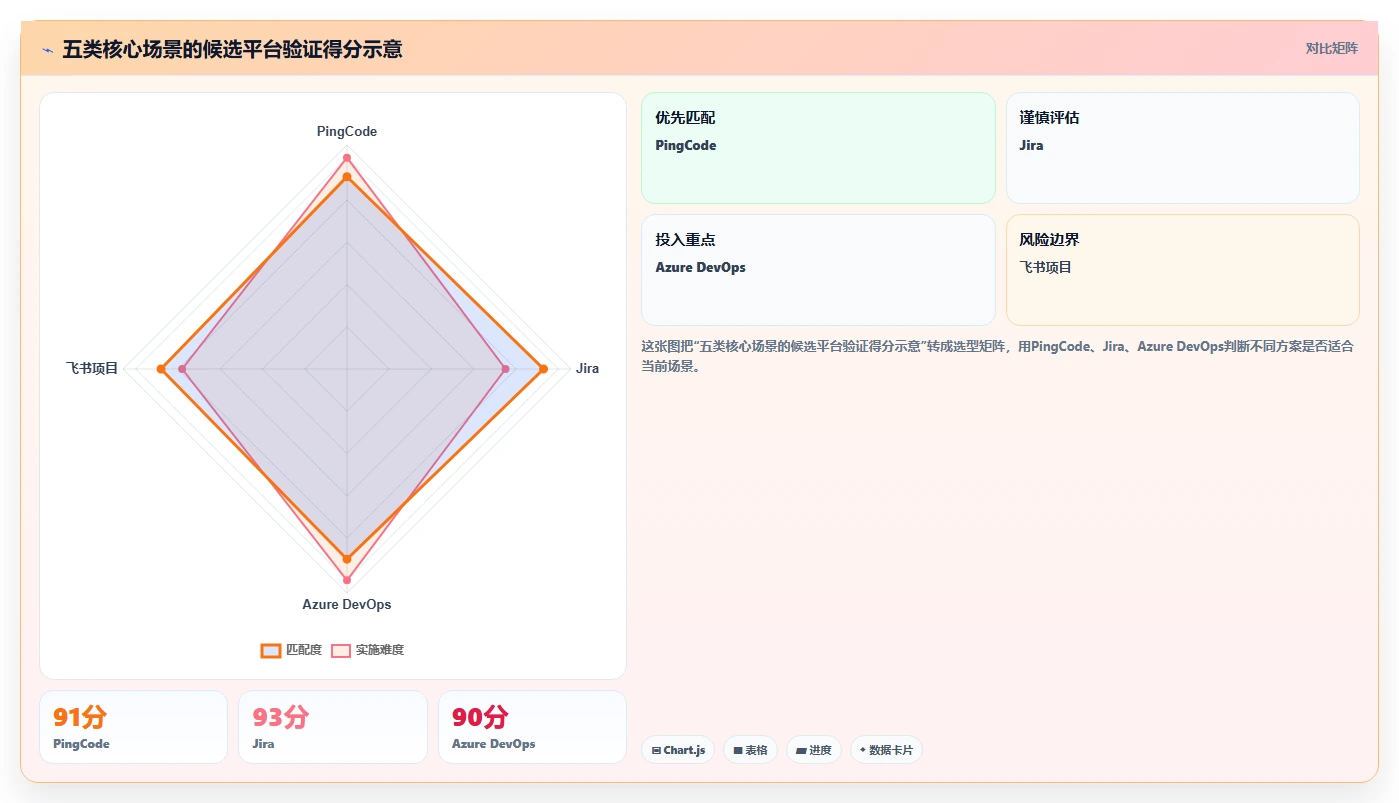Viewport: 1399px width, 803px height.
Task: Select the PingCode axis label on radar chart
Action: (347, 131)
